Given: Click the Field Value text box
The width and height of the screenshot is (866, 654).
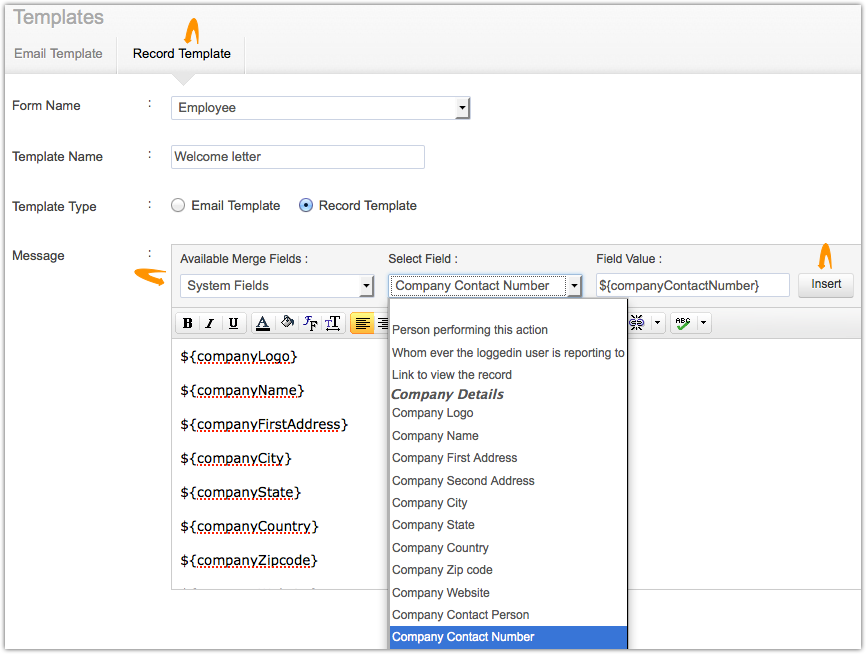Looking at the screenshot, I should pos(692,286).
